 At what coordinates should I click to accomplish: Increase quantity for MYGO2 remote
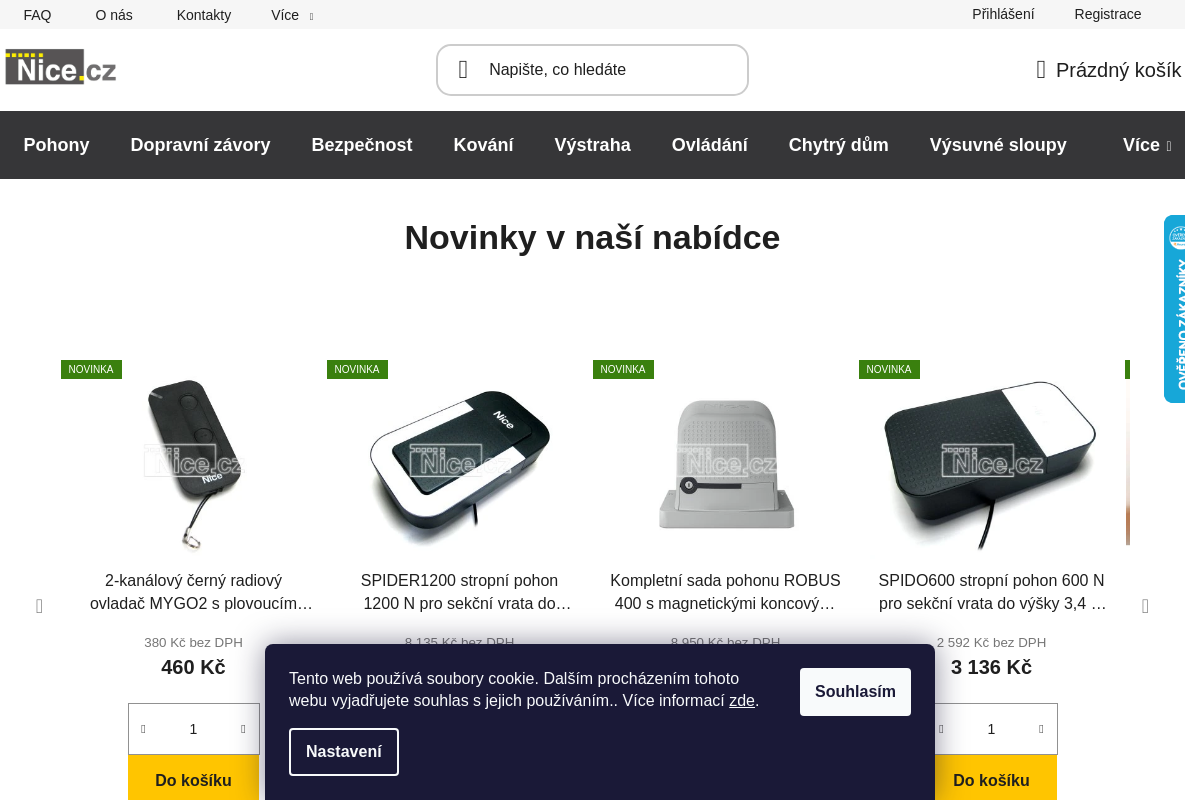point(243,729)
